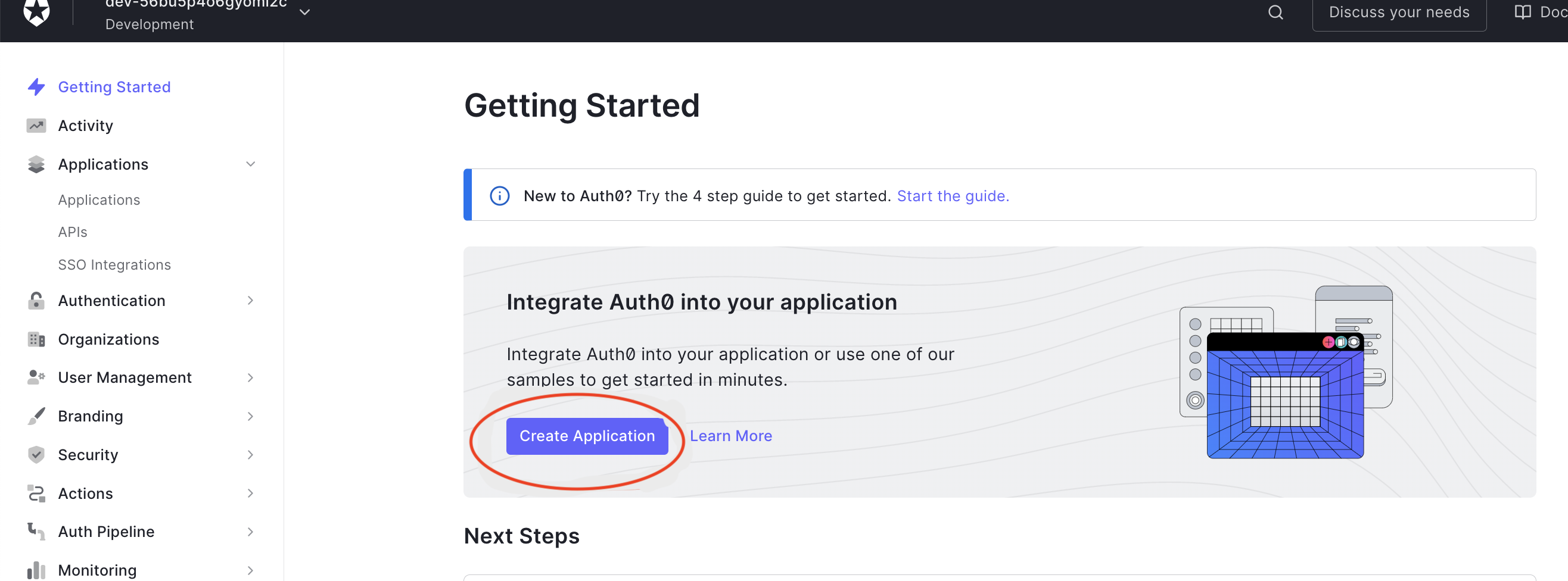The width and height of the screenshot is (1568, 581).
Task: Click the info circle icon in banner
Action: [x=500, y=196]
